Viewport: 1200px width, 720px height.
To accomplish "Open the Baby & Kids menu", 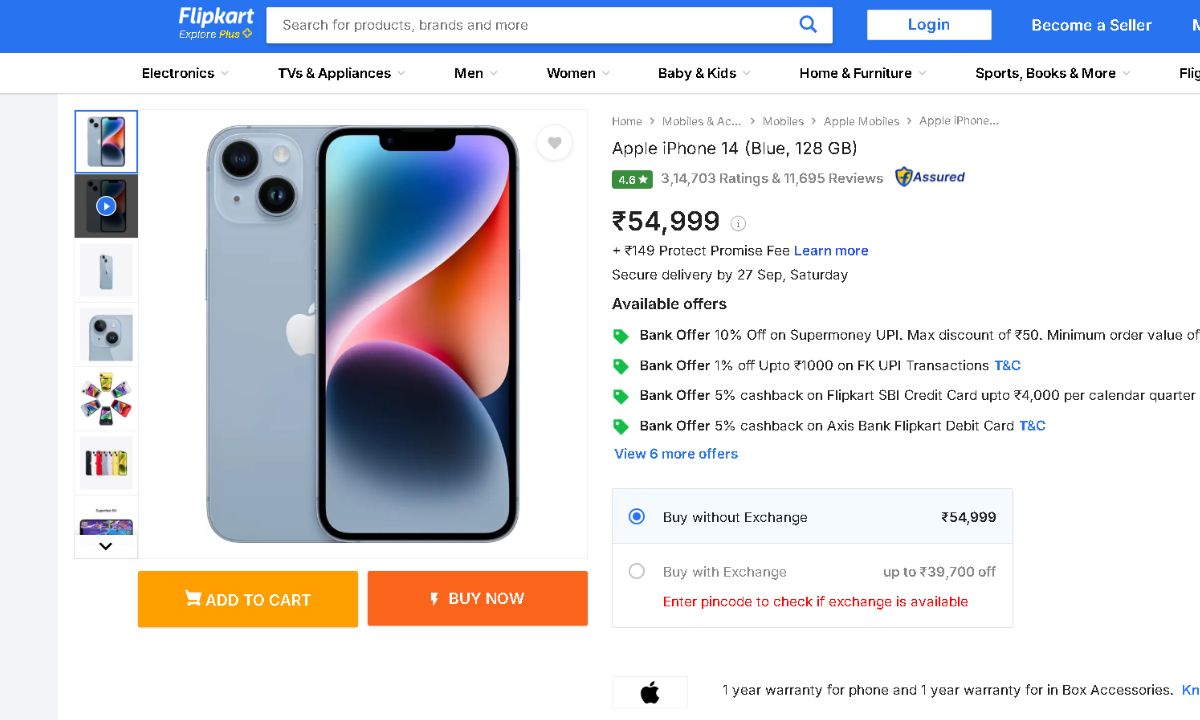I will coord(703,73).
